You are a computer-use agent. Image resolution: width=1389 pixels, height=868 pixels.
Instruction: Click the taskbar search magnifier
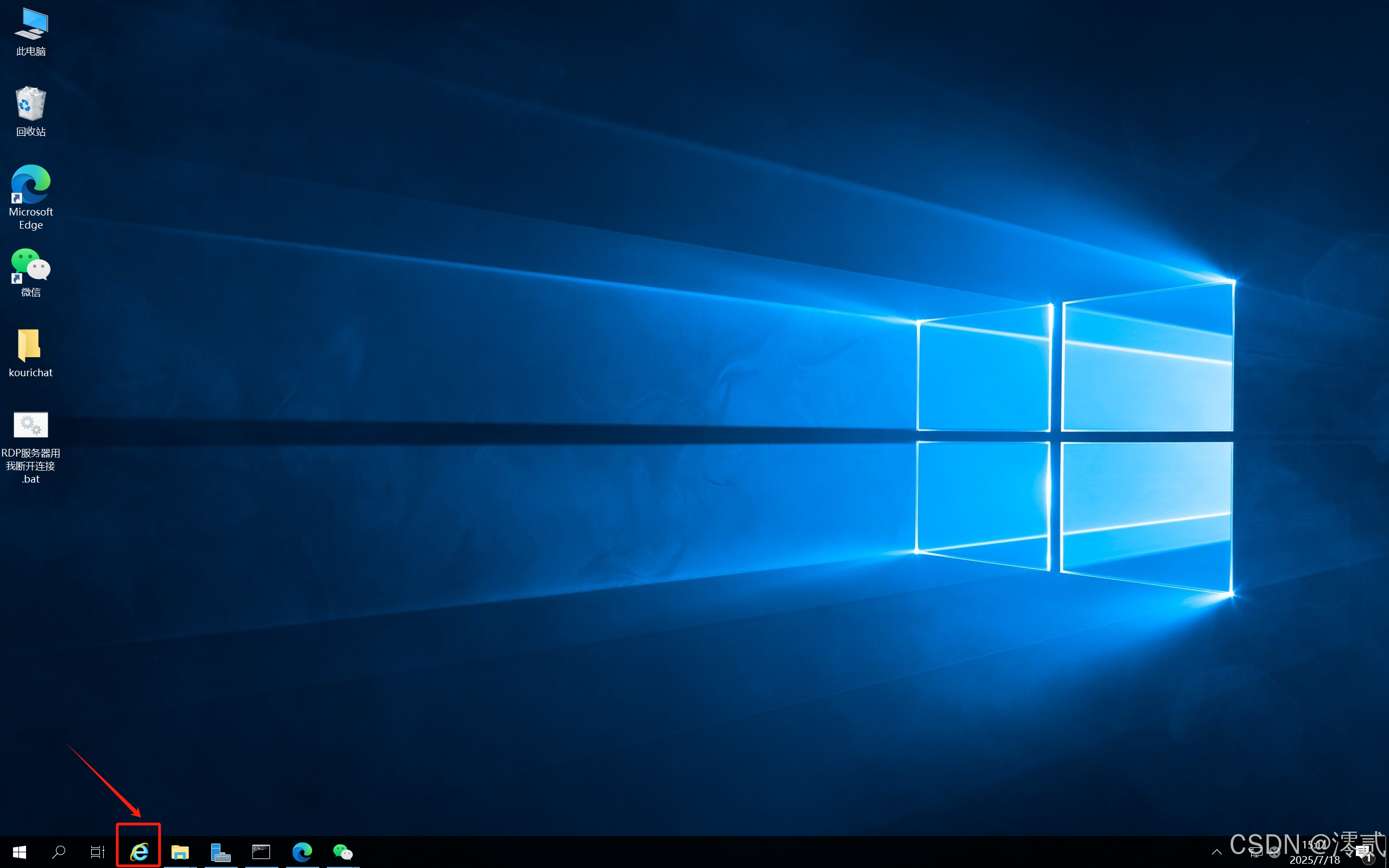pyautogui.click(x=58, y=852)
